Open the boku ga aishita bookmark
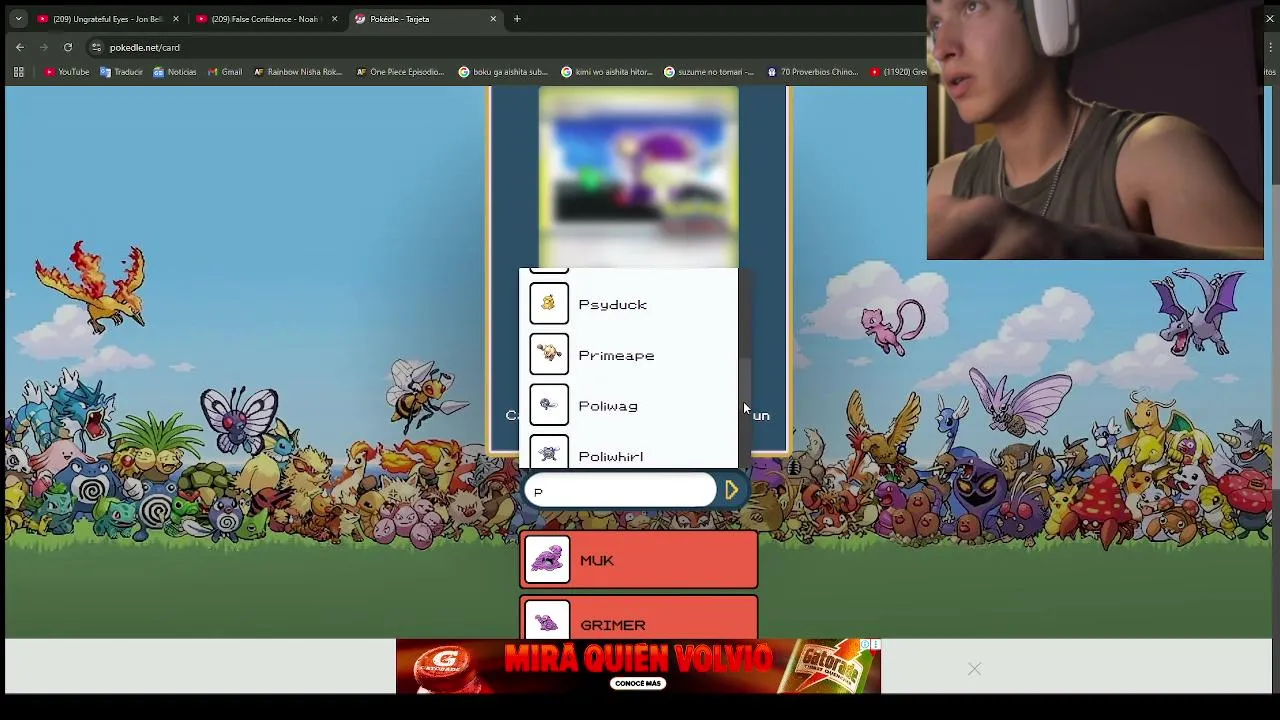The height and width of the screenshot is (720, 1280). [x=503, y=72]
